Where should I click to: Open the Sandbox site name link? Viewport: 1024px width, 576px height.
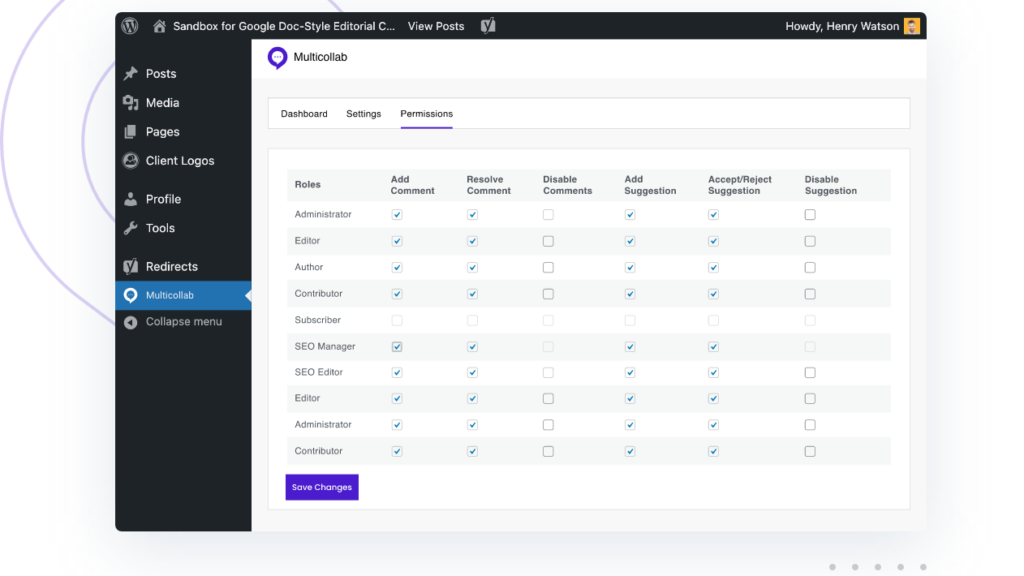point(284,26)
